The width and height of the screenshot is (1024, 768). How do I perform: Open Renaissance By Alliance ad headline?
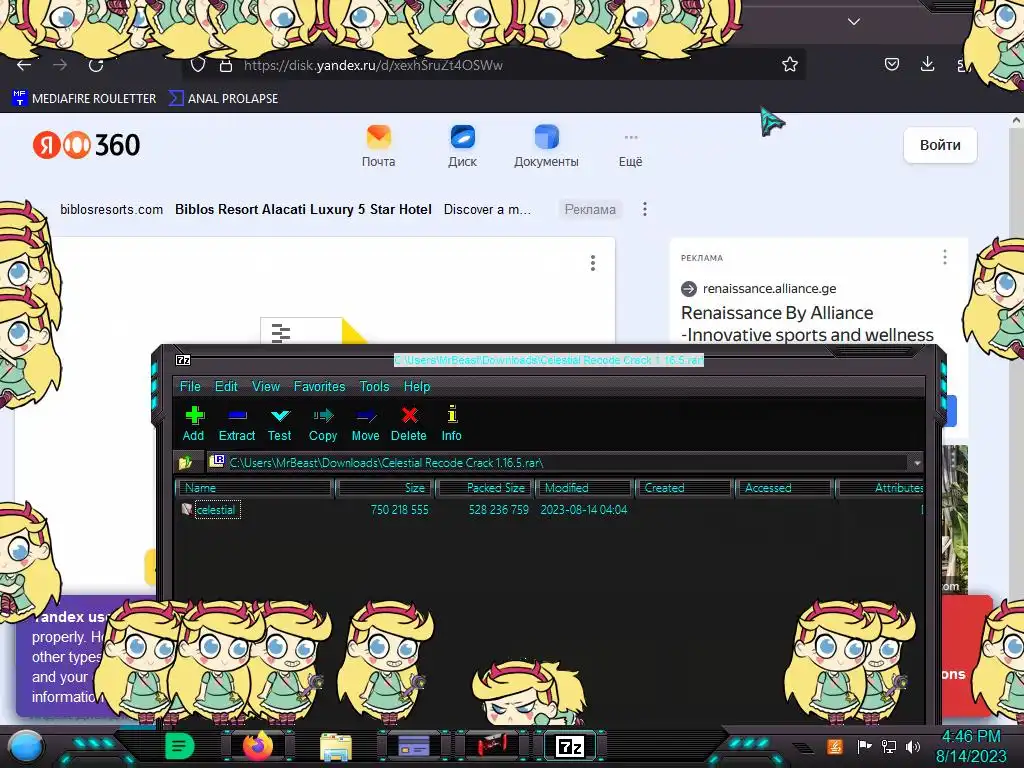(x=807, y=324)
